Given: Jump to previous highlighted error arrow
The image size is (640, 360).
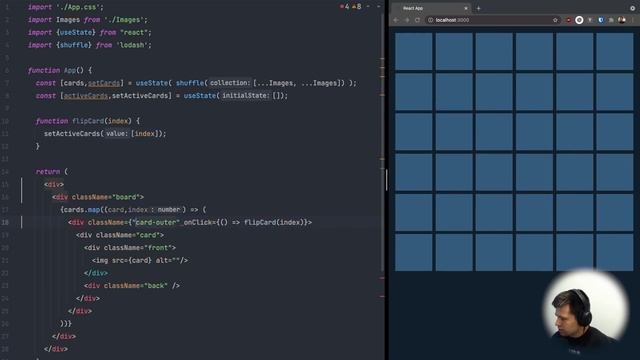Looking at the screenshot, I should [368, 7].
